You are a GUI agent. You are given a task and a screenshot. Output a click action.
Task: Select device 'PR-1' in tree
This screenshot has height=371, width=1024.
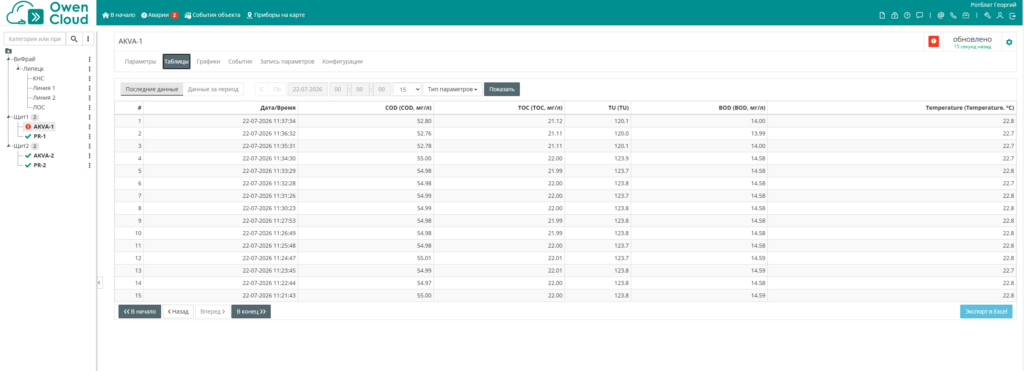[39, 137]
